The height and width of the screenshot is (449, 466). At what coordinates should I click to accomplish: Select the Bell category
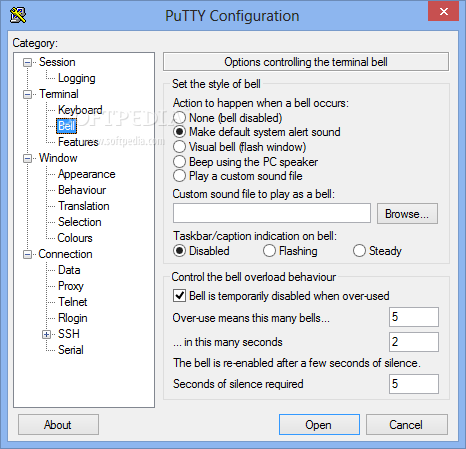point(66,126)
